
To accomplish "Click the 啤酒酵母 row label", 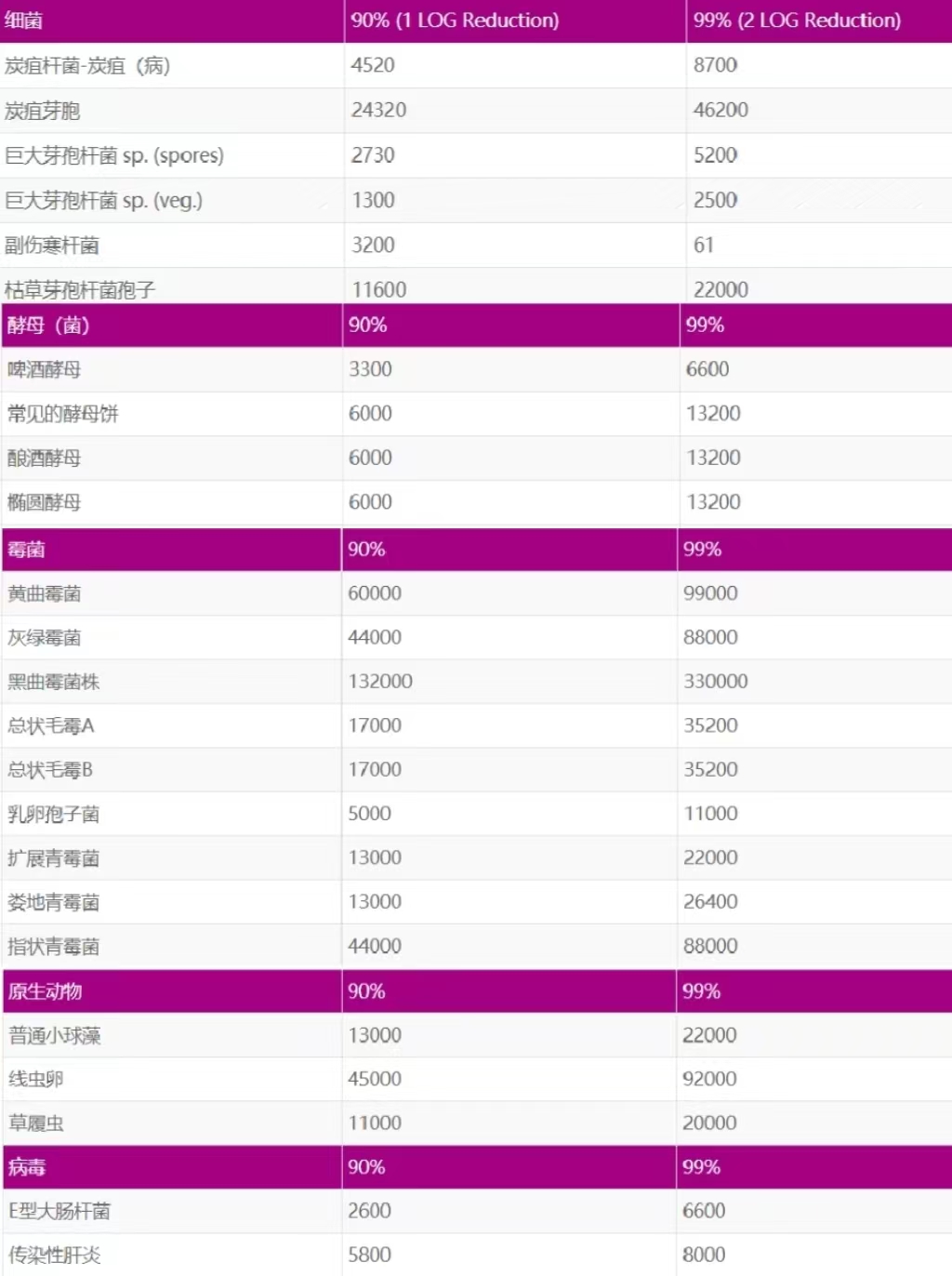I will click(x=45, y=370).
